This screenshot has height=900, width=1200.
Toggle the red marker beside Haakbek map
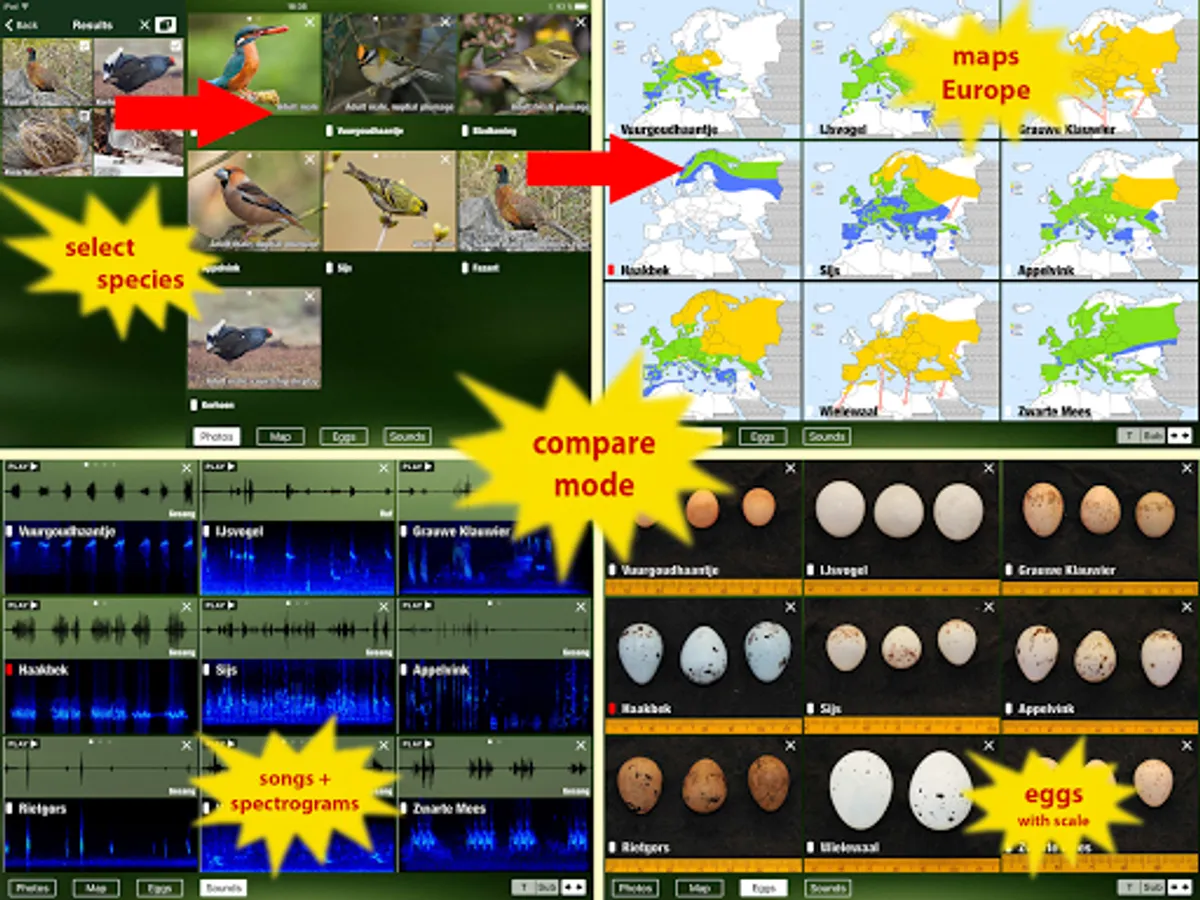point(612,269)
